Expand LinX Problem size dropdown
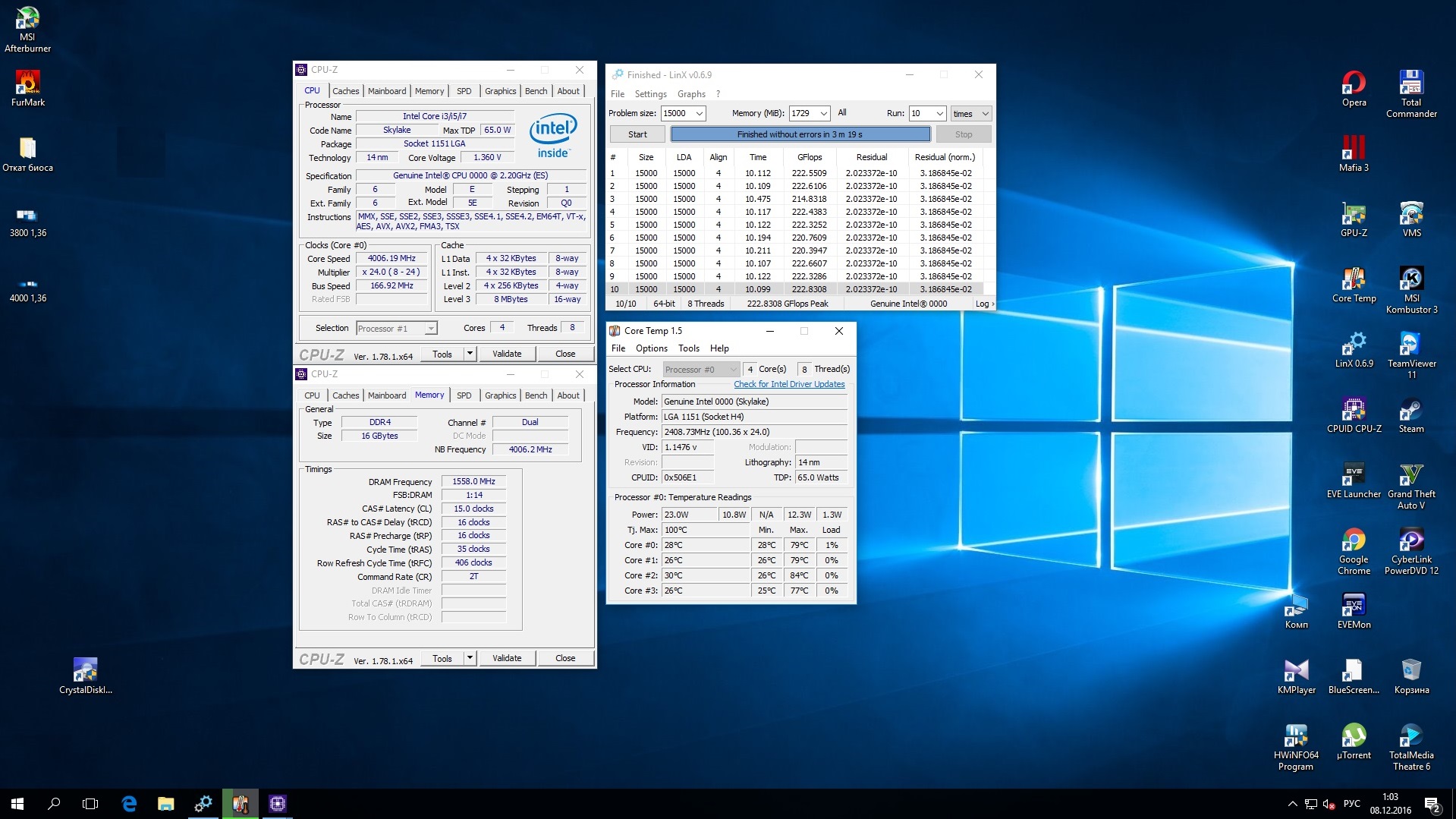 699,114
